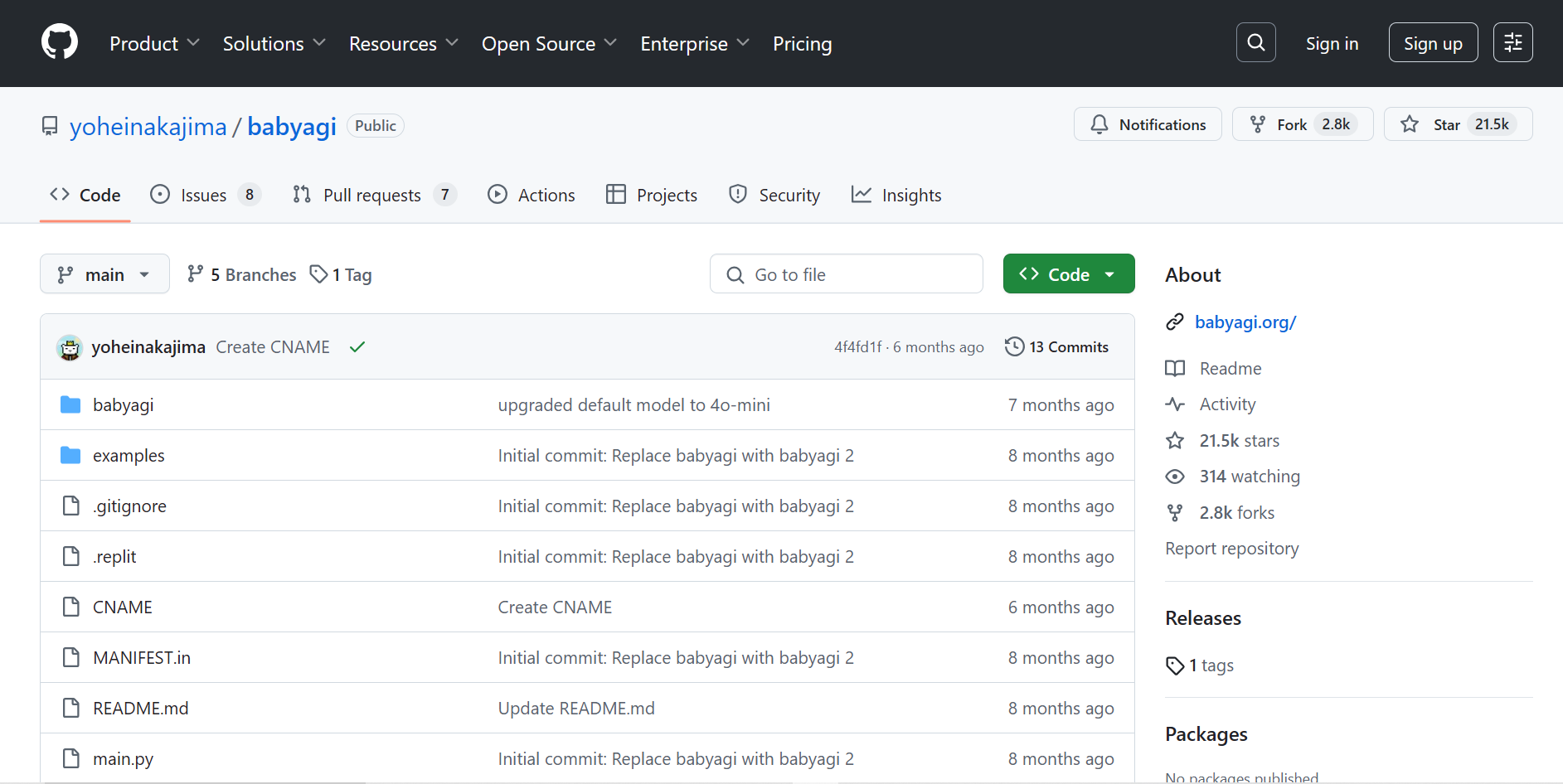This screenshot has height=784, width=1563.
Task: Click the star count 21.5k badge
Action: point(1492,124)
